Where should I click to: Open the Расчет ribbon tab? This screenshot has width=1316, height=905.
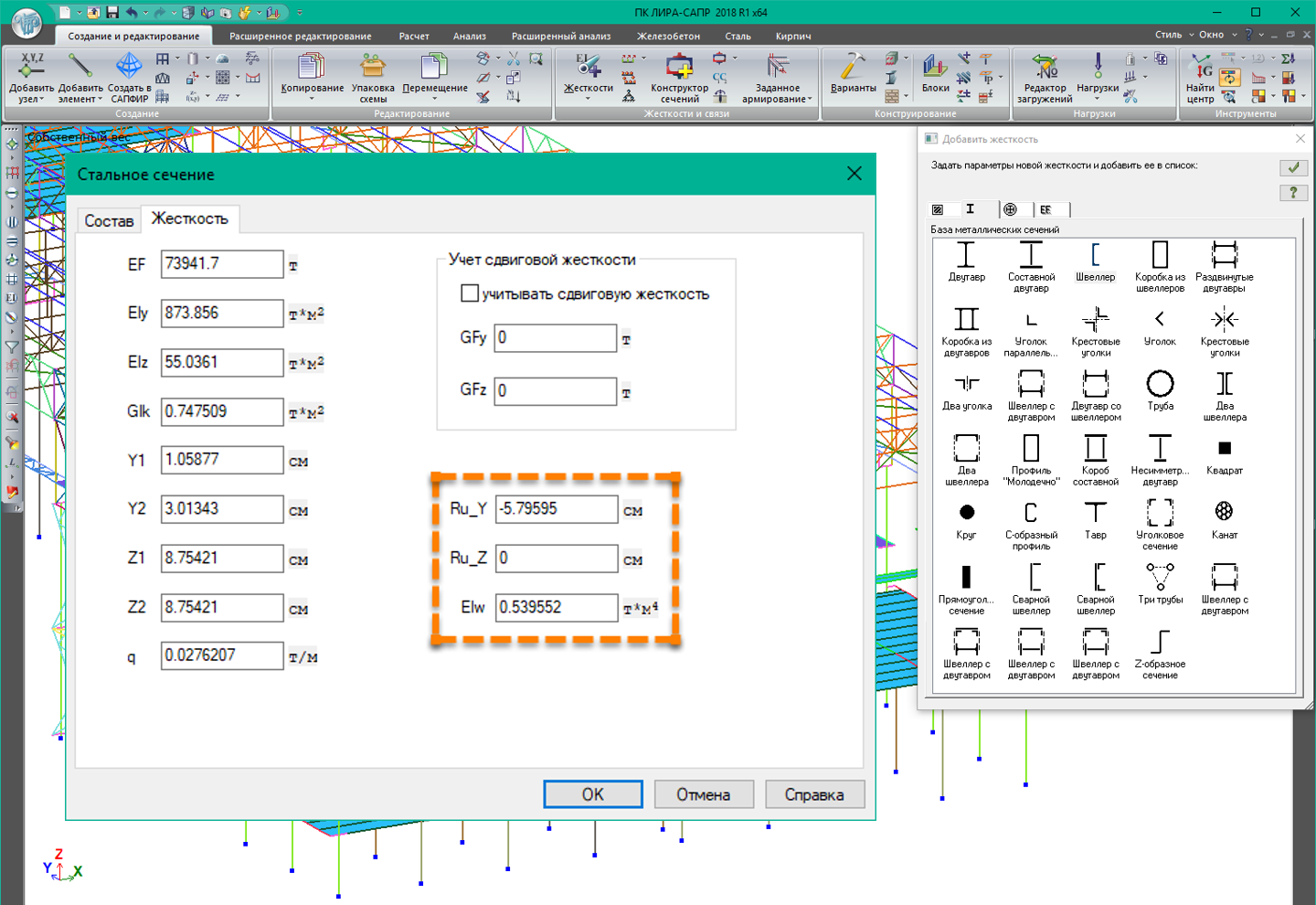pyautogui.click(x=413, y=36)
